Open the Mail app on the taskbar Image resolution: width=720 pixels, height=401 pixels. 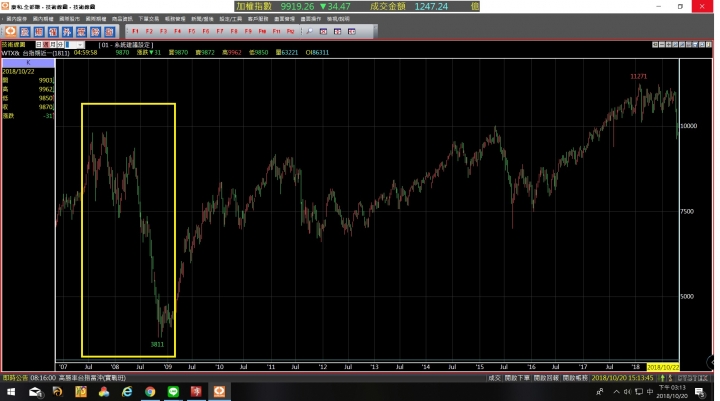(35, 392)
